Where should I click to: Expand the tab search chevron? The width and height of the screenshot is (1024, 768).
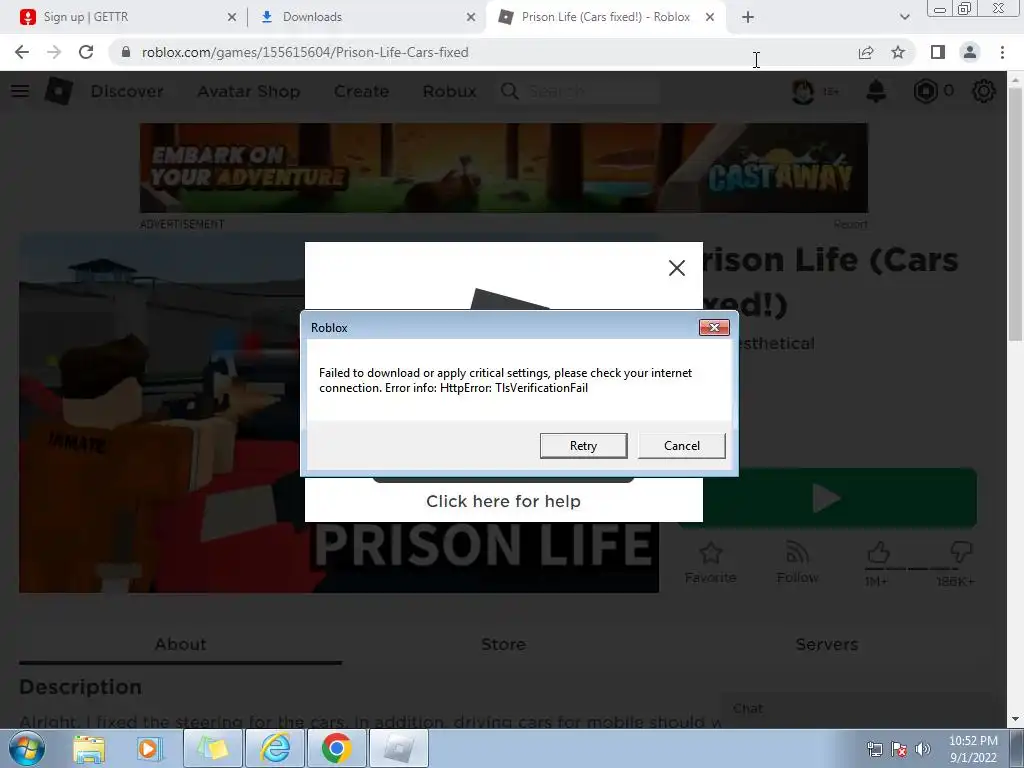click(904, 18)
